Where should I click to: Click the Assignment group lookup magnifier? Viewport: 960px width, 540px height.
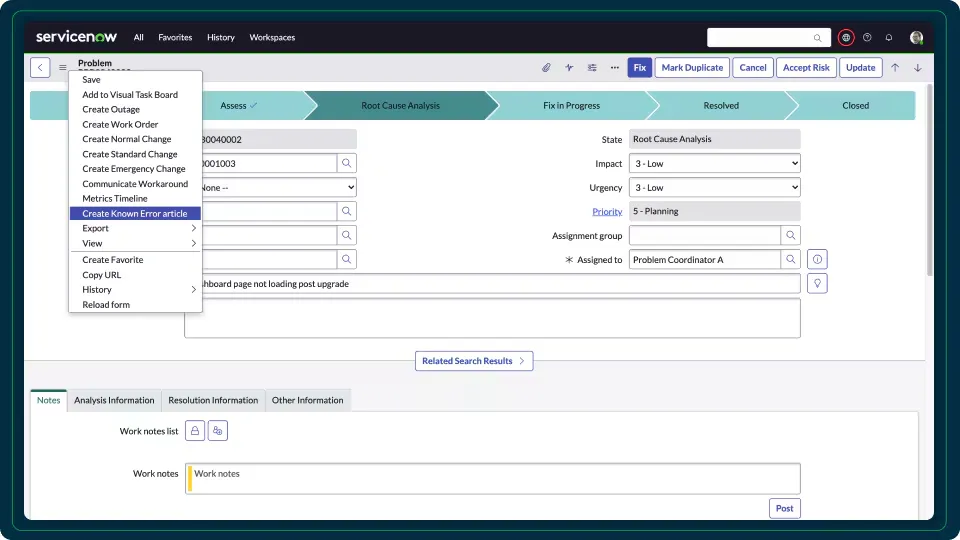click(790, 236)
